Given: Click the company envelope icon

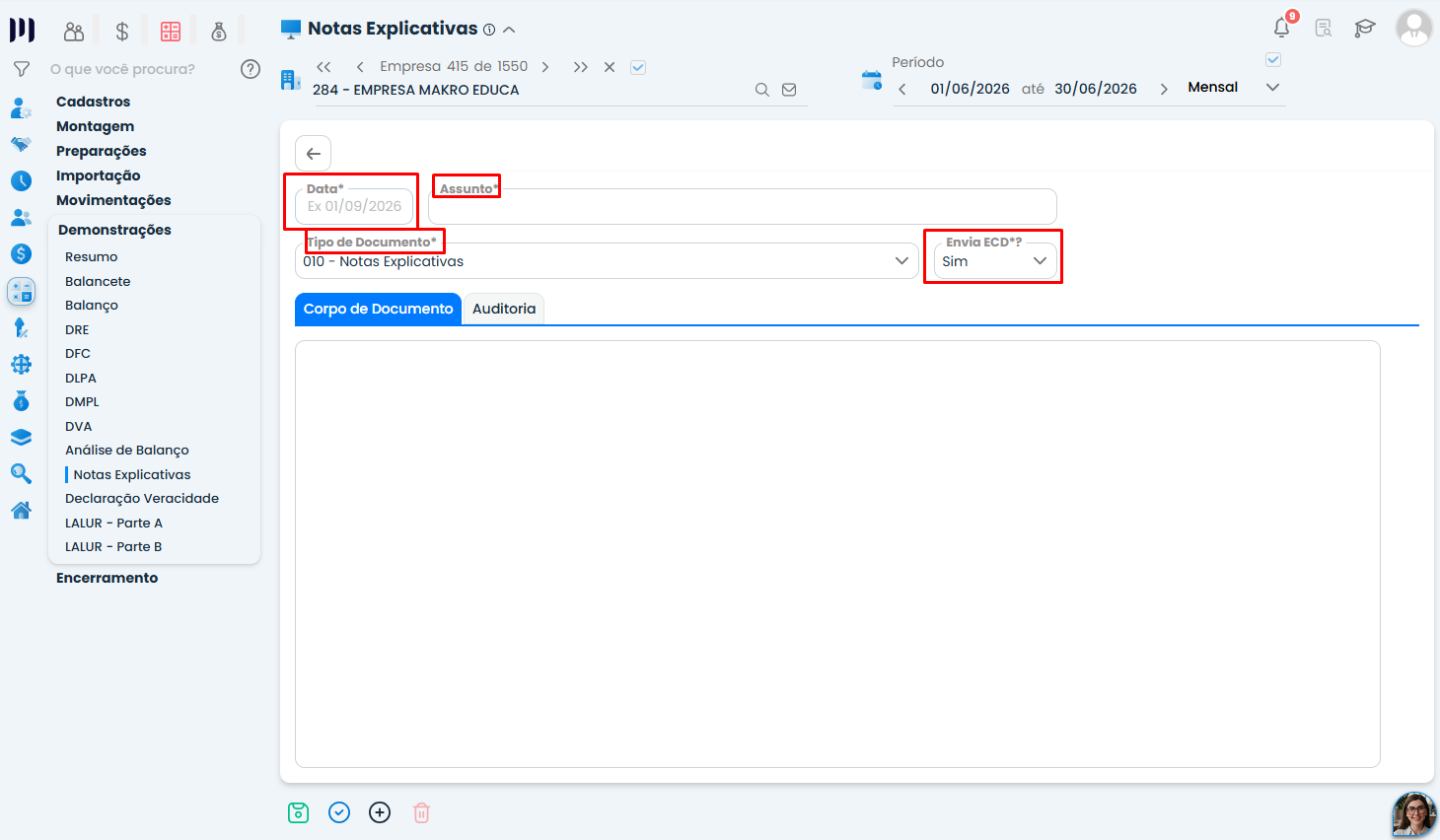Looking at the screenshot, I should tap(789, 90).
